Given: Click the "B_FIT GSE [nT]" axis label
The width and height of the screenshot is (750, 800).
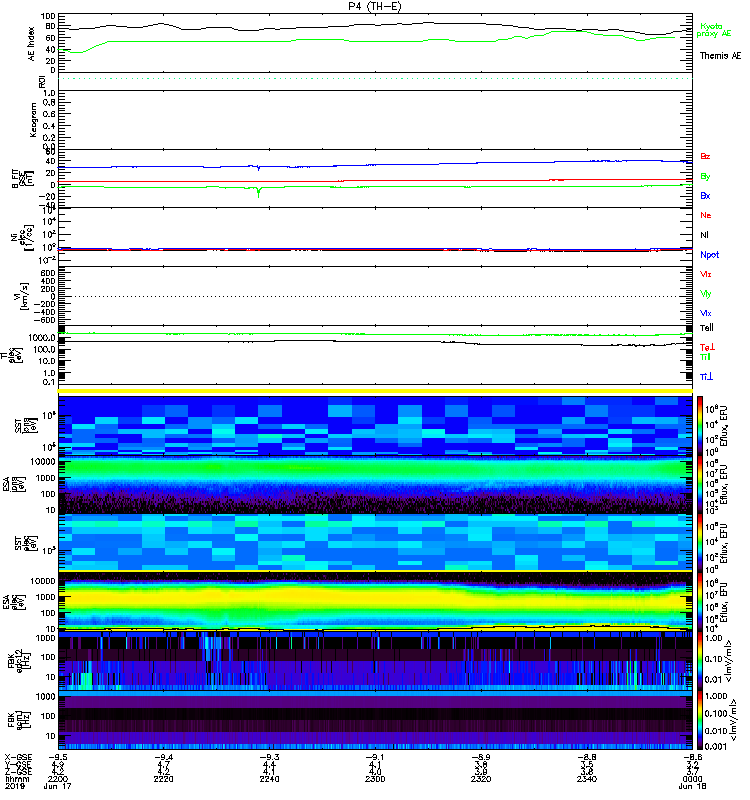Looking at the screenshot, I should [x=22, y=179].
